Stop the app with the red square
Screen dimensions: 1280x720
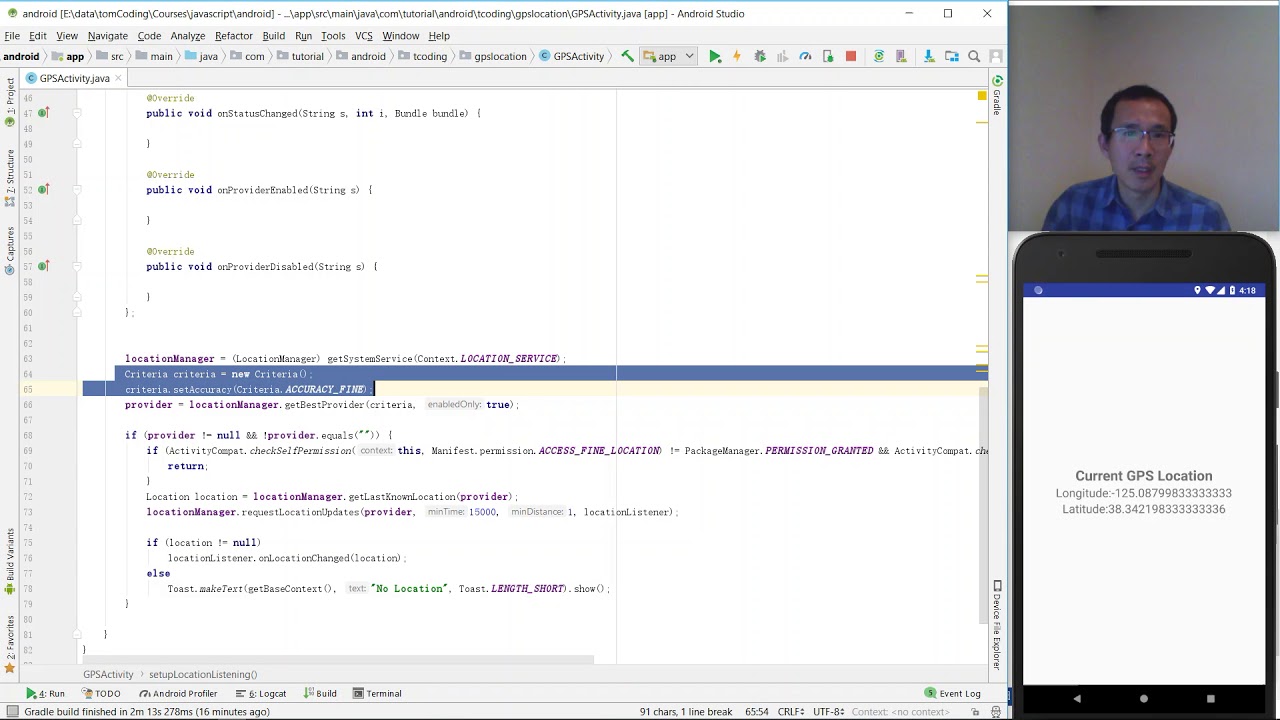(851, 56)
